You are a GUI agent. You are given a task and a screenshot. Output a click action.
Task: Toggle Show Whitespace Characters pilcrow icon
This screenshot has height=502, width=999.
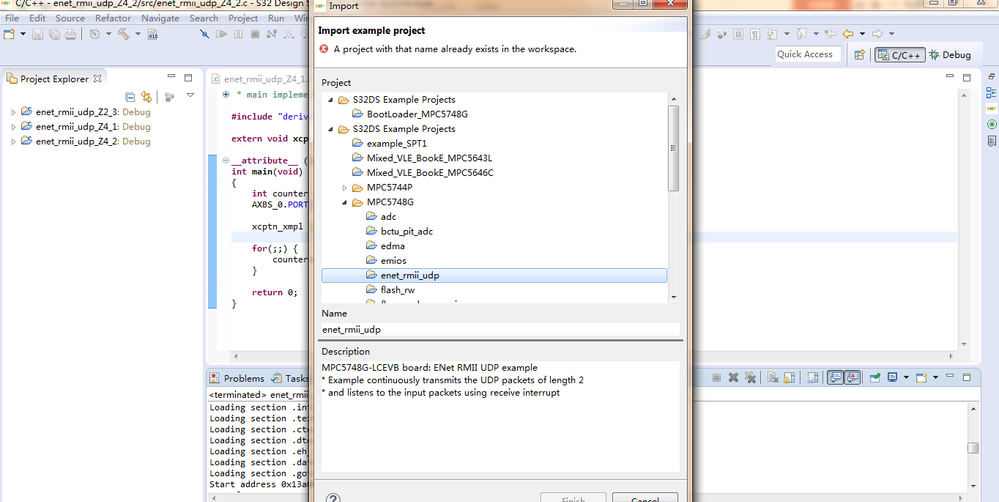point(755,34)
